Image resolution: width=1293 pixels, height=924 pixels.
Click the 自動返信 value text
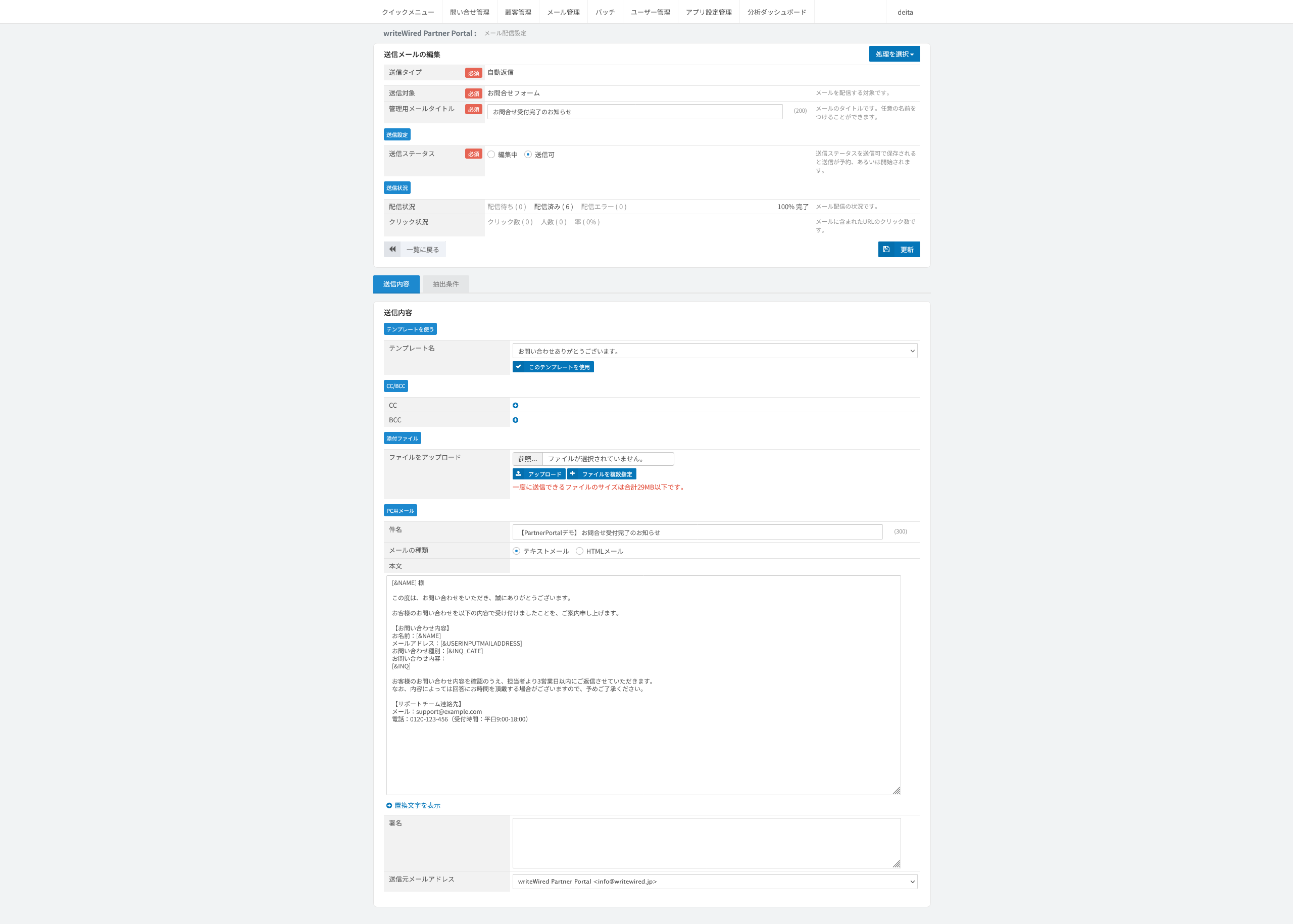501,72
